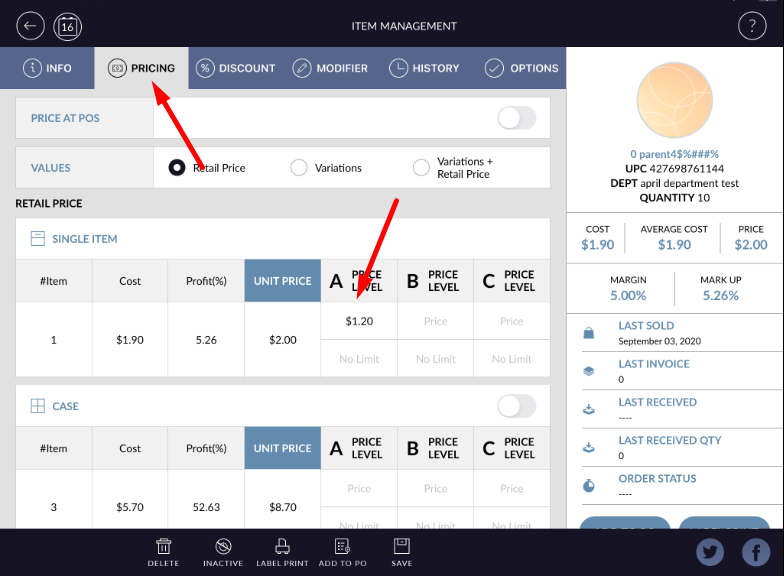This screenshot has height=576, width=784.
Task: Open the calendar icon in header
Action: click(x=67, y=26)
